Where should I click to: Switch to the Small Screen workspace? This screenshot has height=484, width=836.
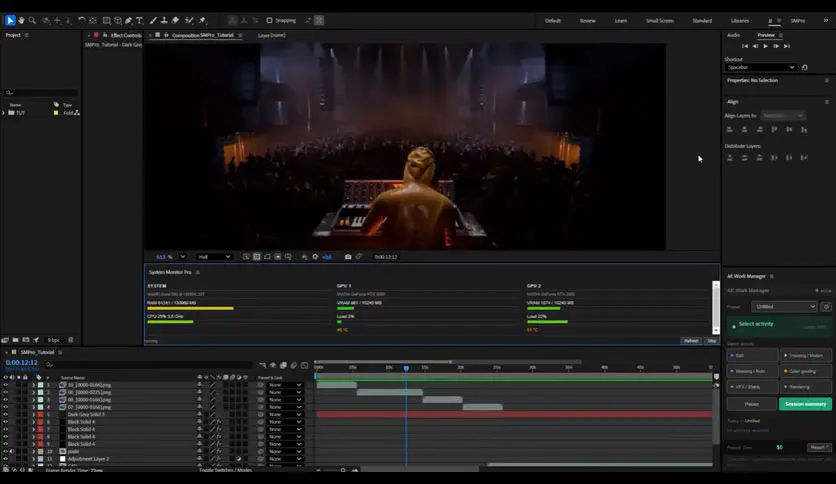[x=660, y=21]
